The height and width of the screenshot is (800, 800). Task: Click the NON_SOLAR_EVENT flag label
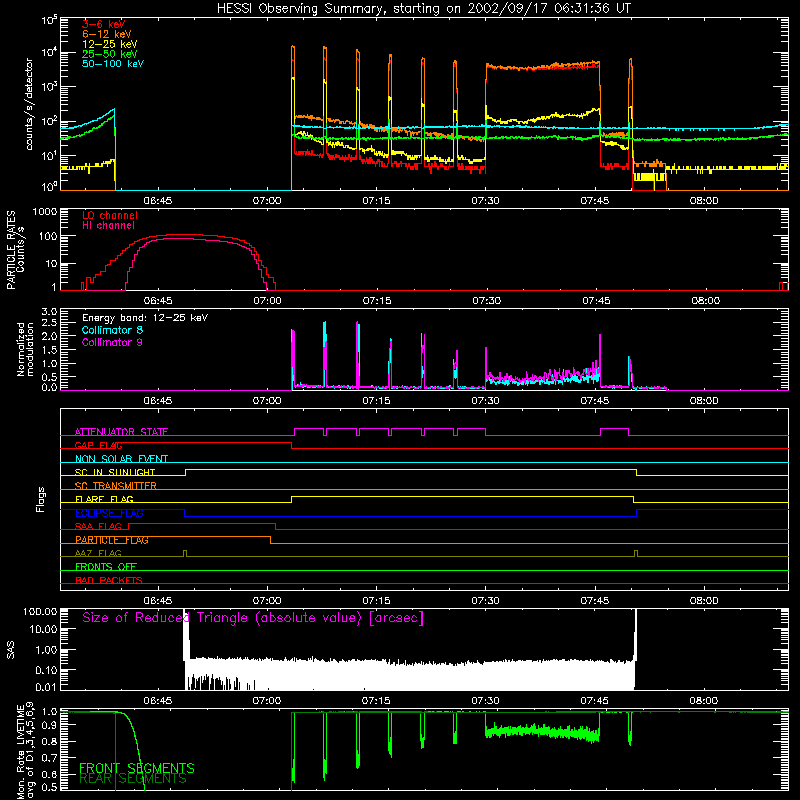click(x=121, y=459)
